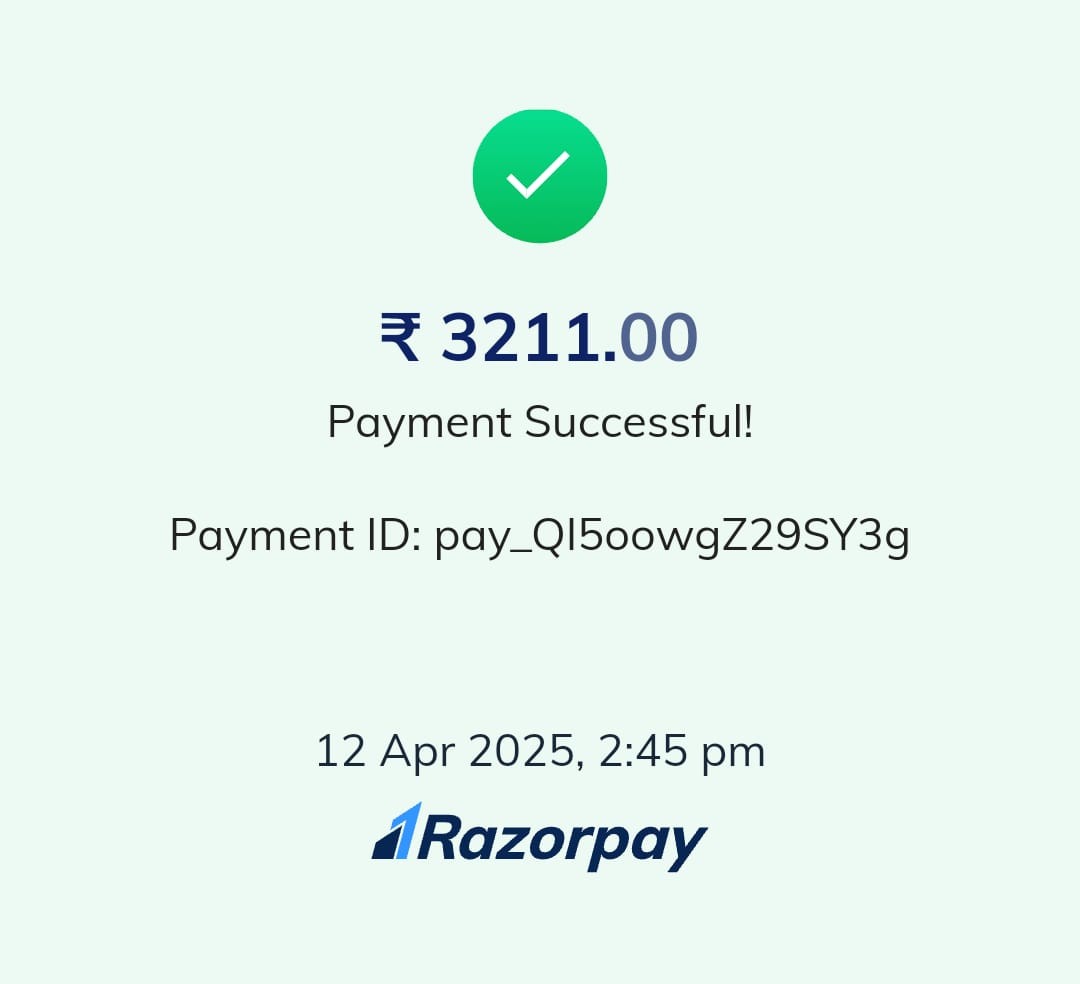Click the Razorpay wordmark text
The width and height of the screenshot is (1080, 984).
pos(562,841)
